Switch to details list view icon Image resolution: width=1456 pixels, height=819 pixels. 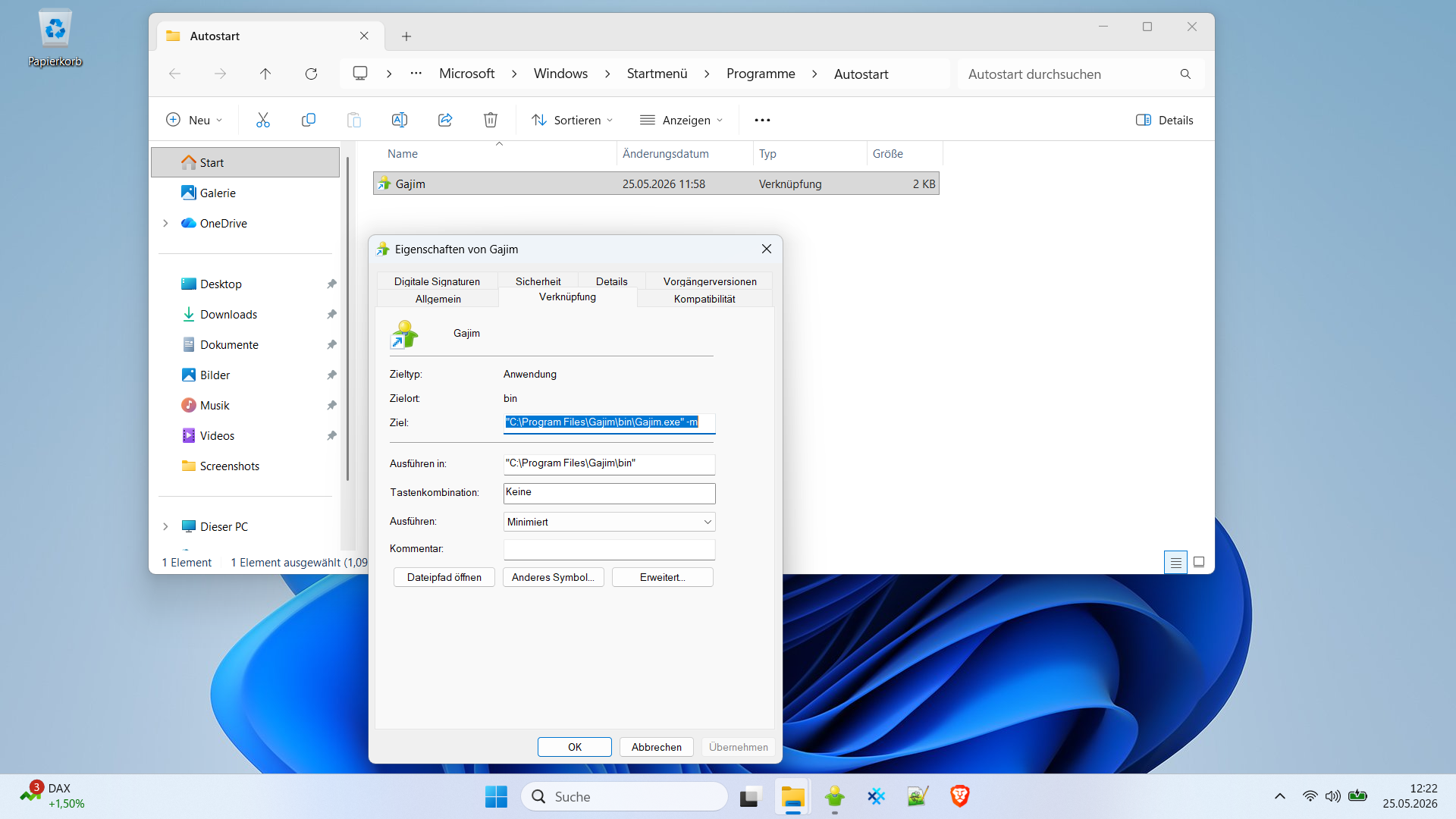click(x=1175, y=562)
